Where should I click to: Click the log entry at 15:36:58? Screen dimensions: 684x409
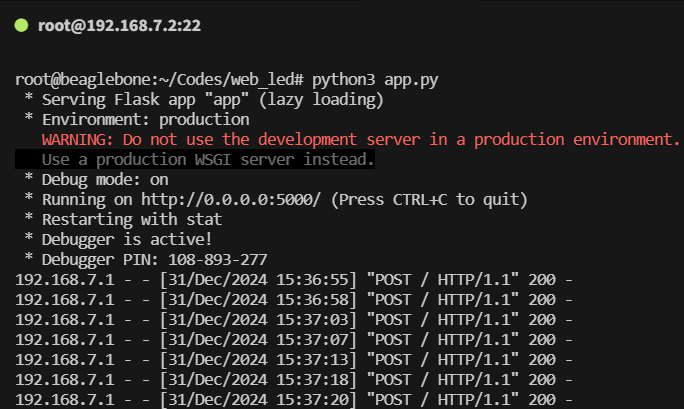click(294, 300)
